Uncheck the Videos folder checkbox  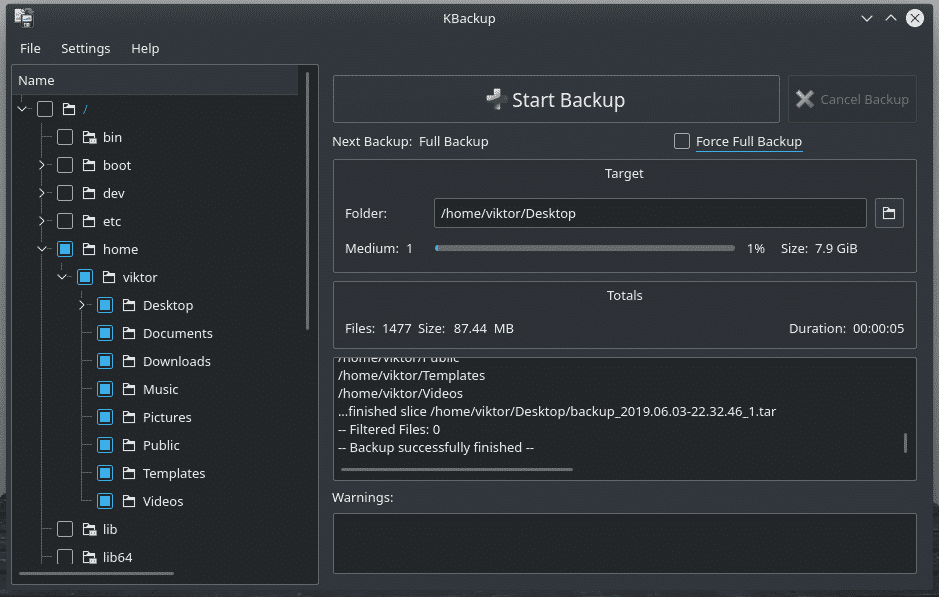click(x=105, y=501)
